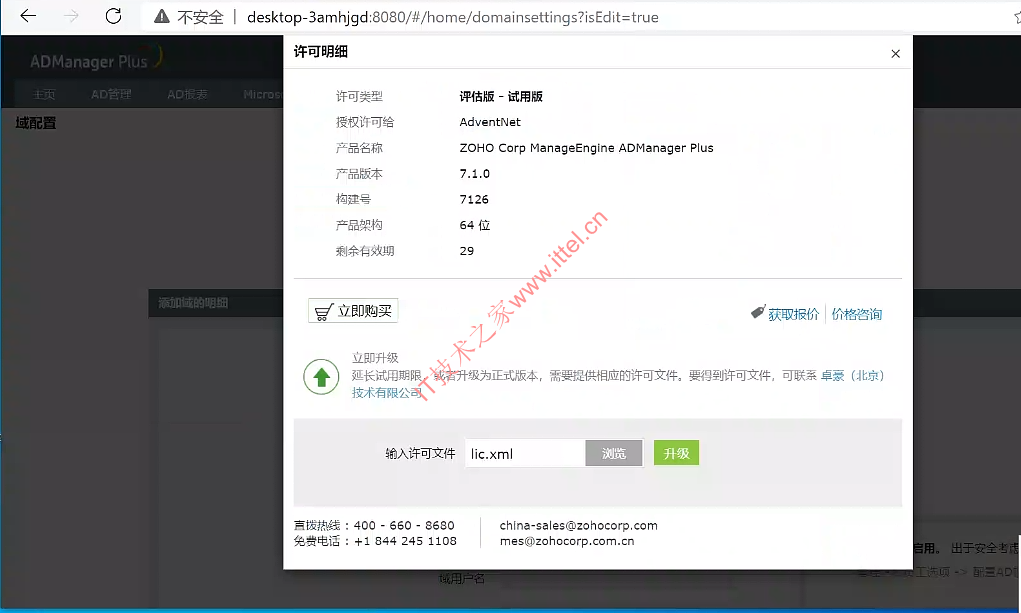
Task: Click the green 升级 upgrade button
Action: coord(676,453)
